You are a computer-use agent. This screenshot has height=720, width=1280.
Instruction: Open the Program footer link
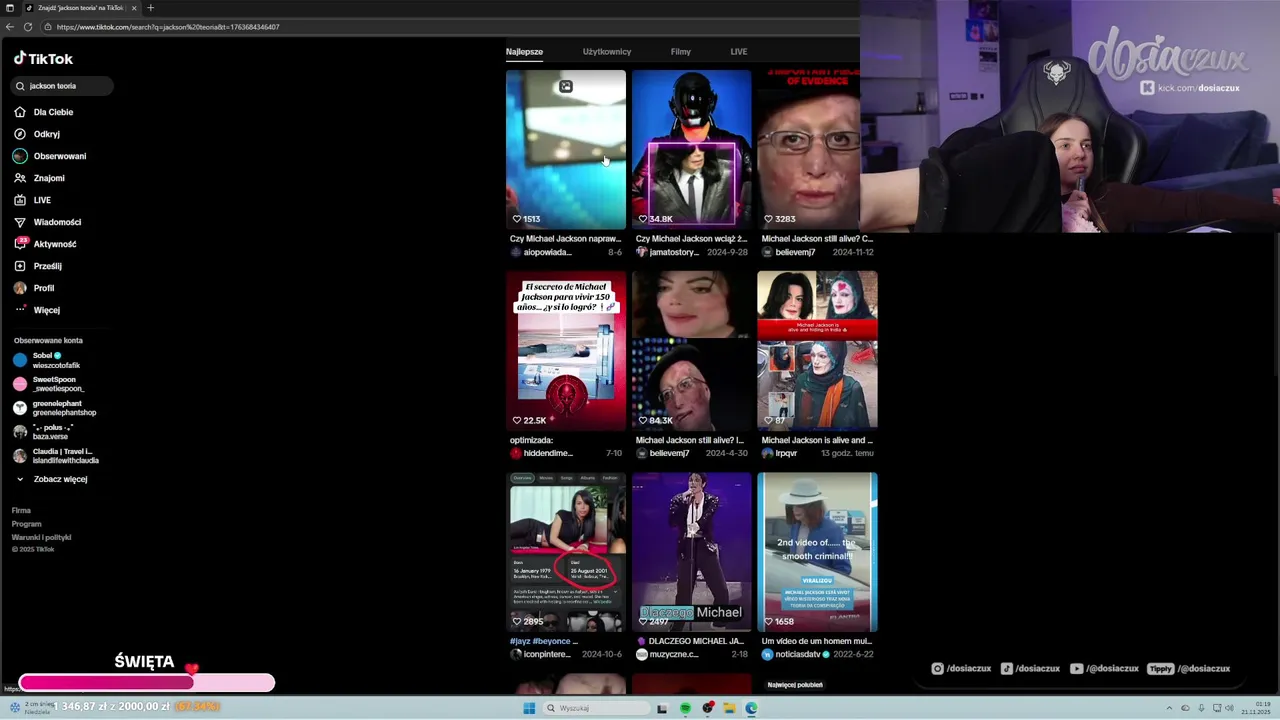click(x=26, y=524)
